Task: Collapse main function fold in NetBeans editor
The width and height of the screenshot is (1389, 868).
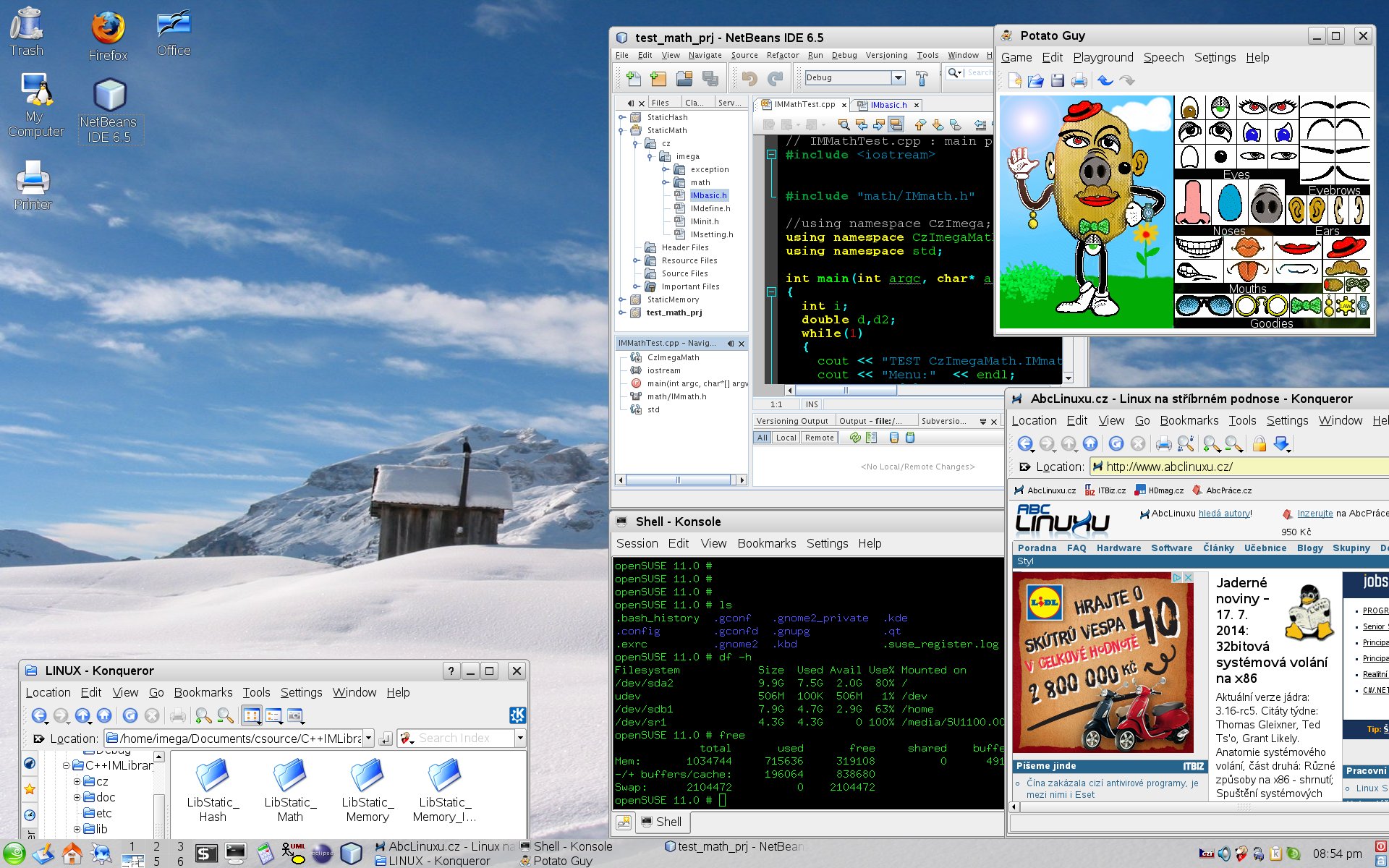Action: click(x=771, y=292)
